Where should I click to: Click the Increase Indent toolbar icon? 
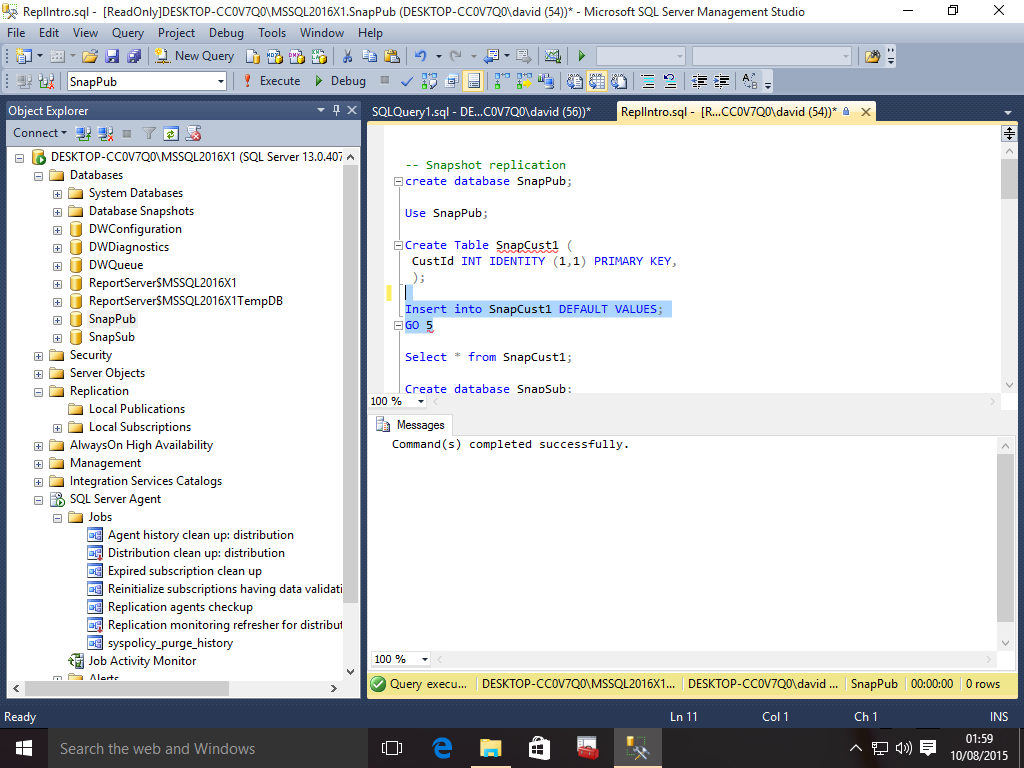point(720,81)
